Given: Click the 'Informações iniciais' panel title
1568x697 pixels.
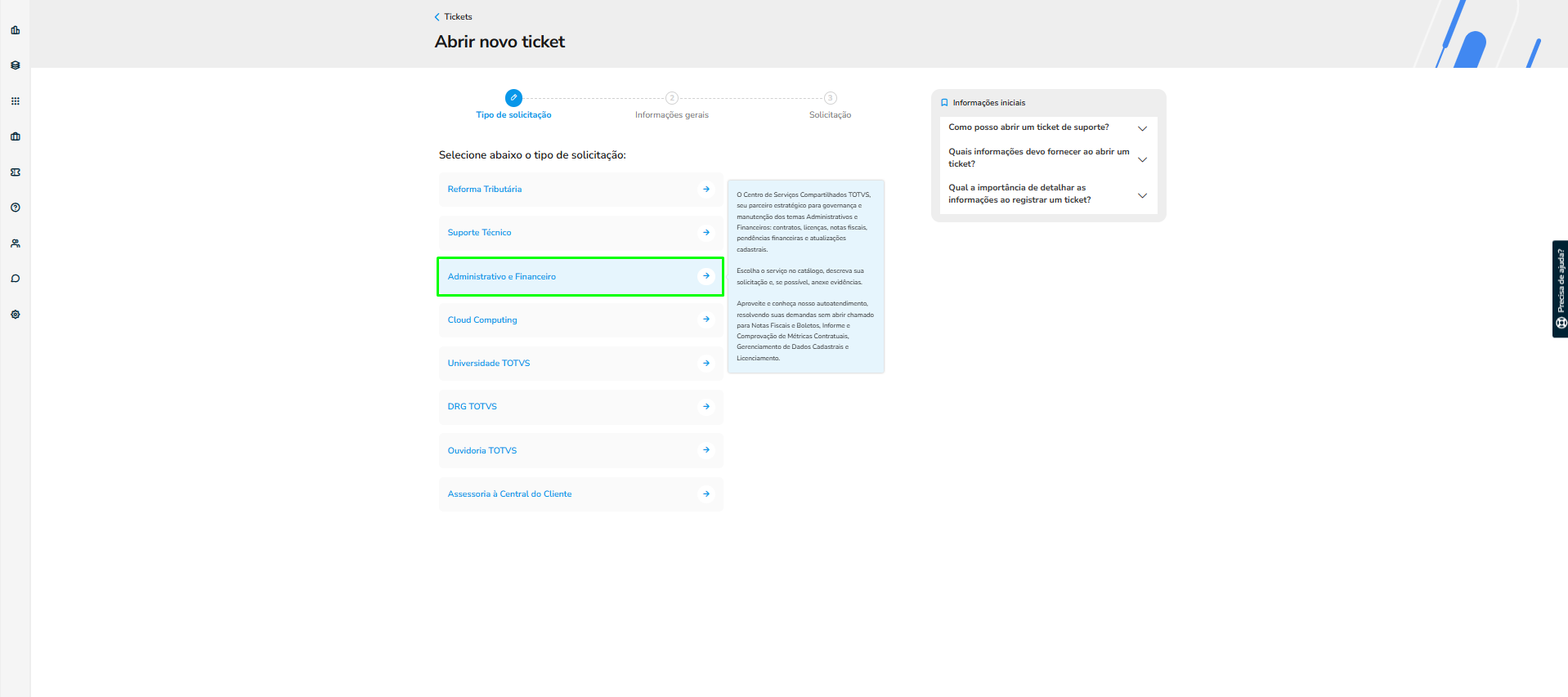Looking at the screenshot, I should [x=989, y=103].
